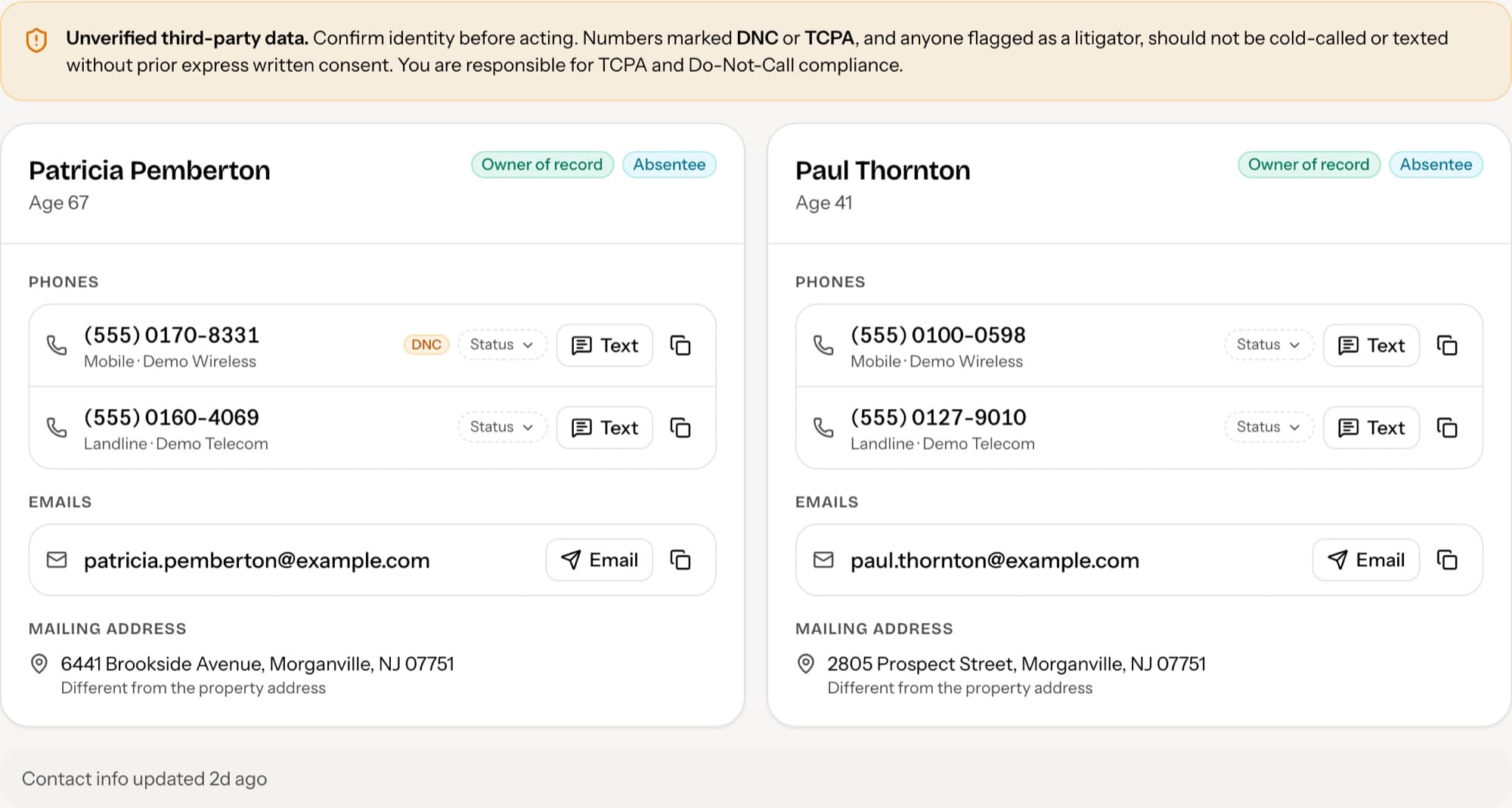
Task: Click phone number (555) 0170-8331
Action: point(172,335)
